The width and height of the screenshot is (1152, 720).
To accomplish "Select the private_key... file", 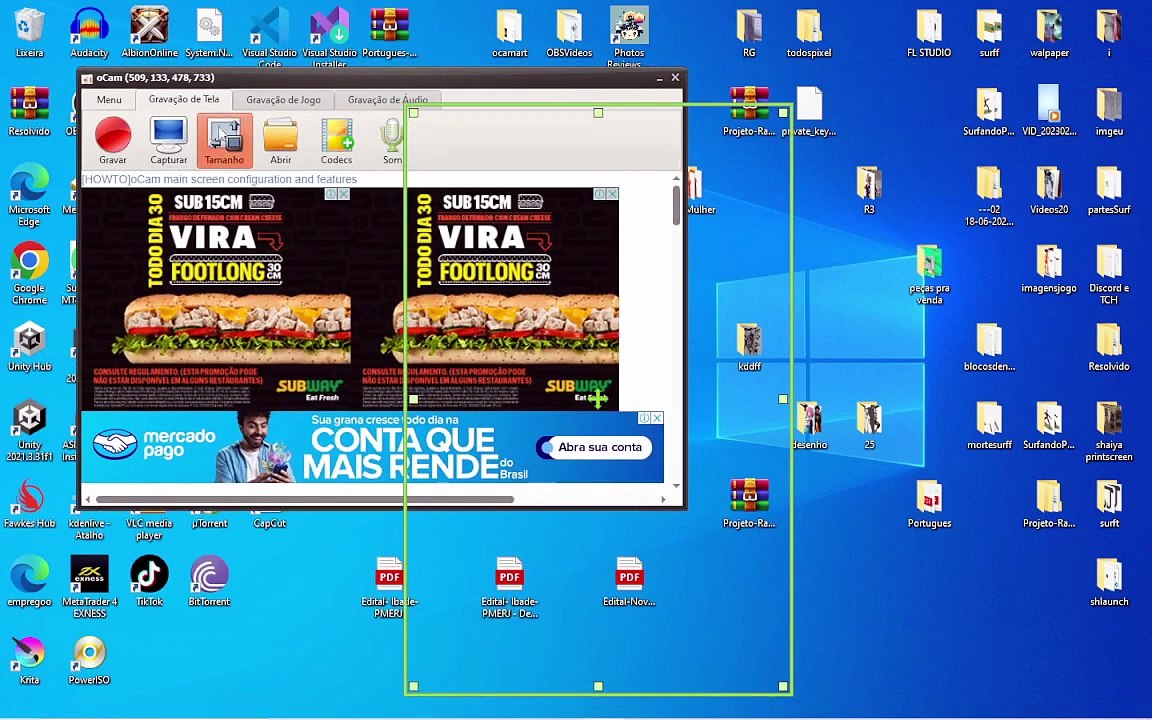I will pyautogui.click(x=809, y=111).
